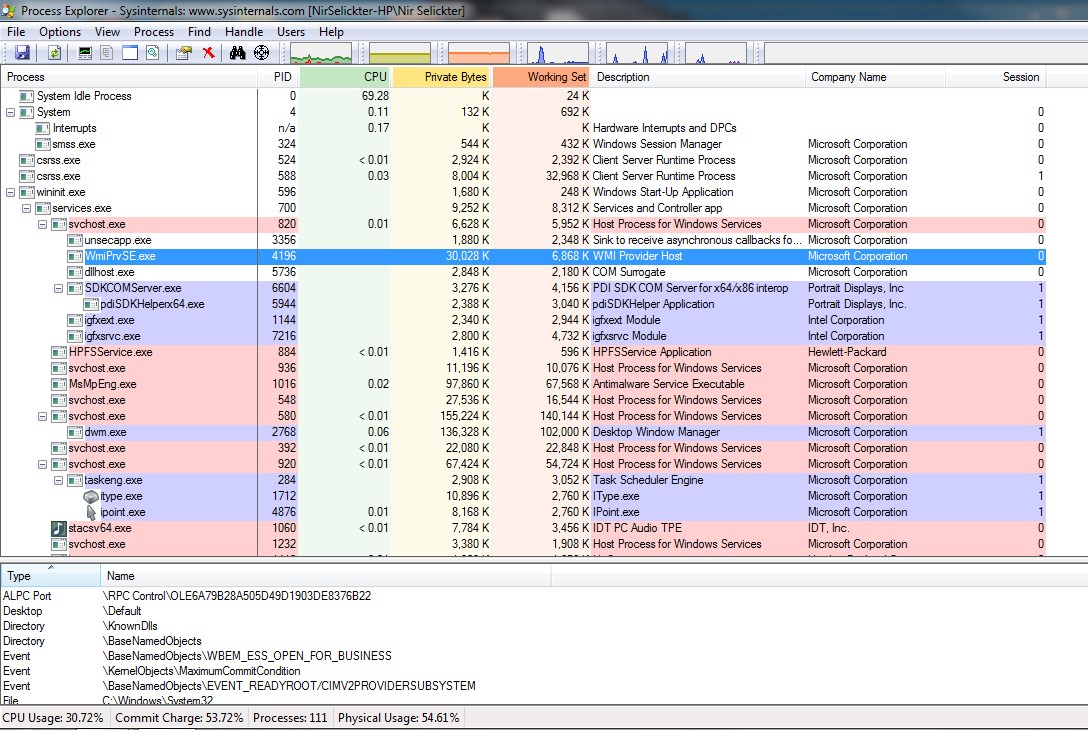Select the Interrupts row in process list
This screenshot has height=730, width=1088.
click(x=523, y=128)
